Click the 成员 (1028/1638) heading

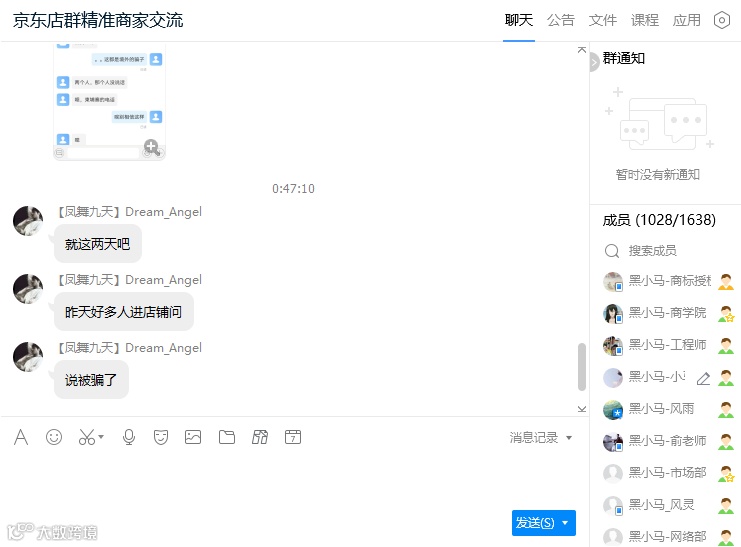point(659,220)
